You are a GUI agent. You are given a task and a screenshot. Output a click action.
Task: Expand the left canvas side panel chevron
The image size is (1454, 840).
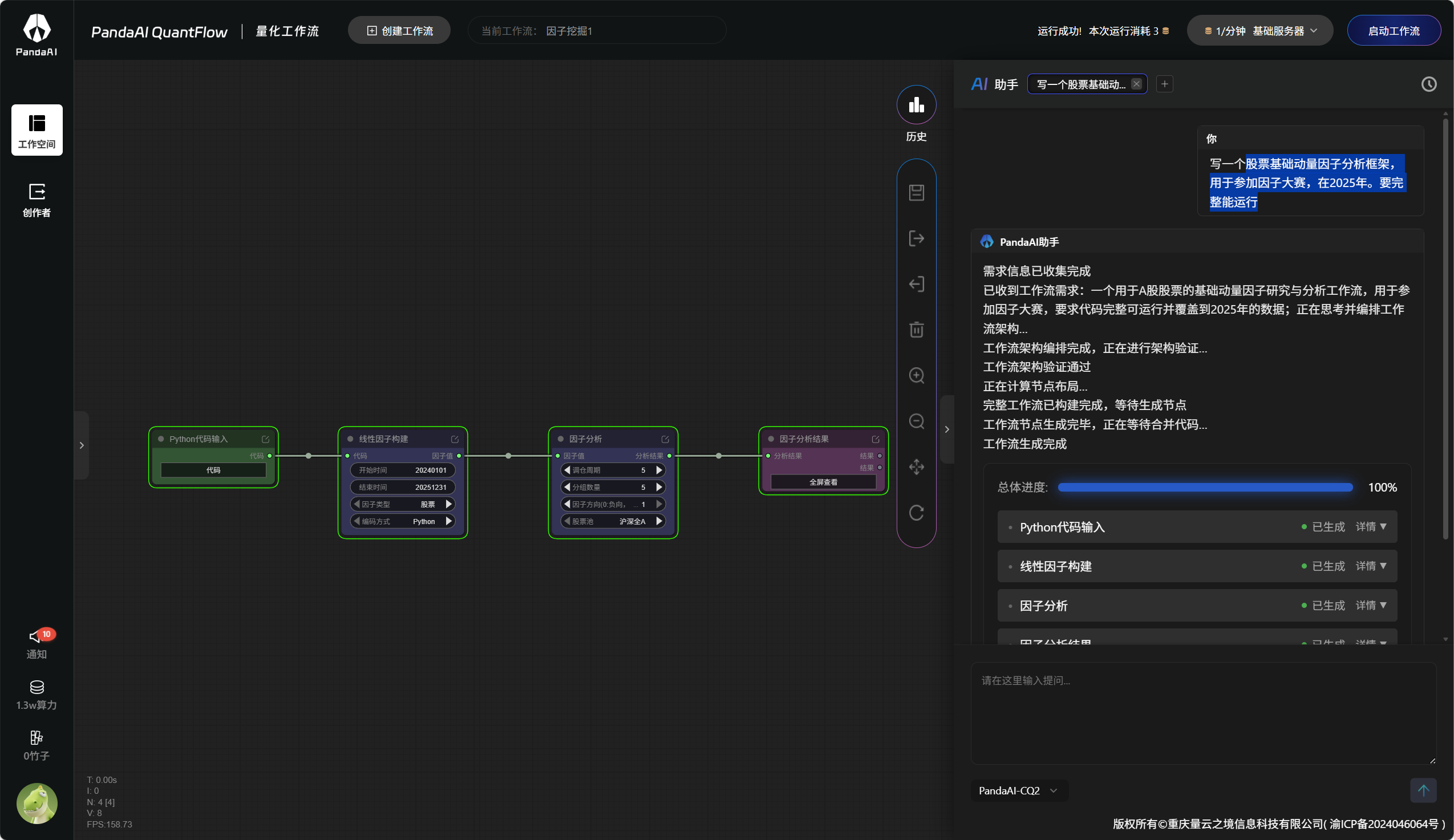pyautogui.click(x=82, y=445)
